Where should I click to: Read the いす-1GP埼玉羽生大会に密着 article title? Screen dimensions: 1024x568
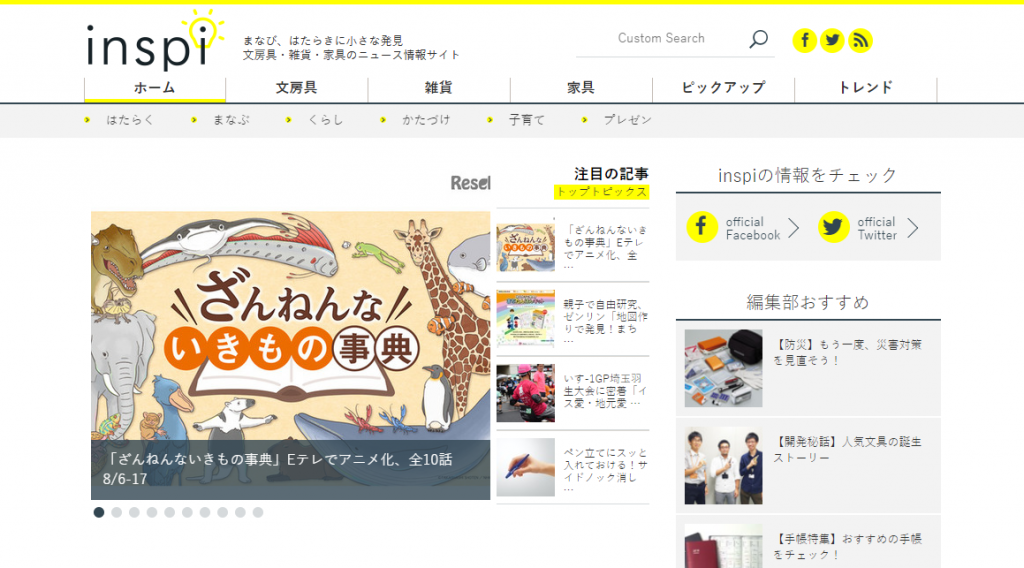point(605,391)
